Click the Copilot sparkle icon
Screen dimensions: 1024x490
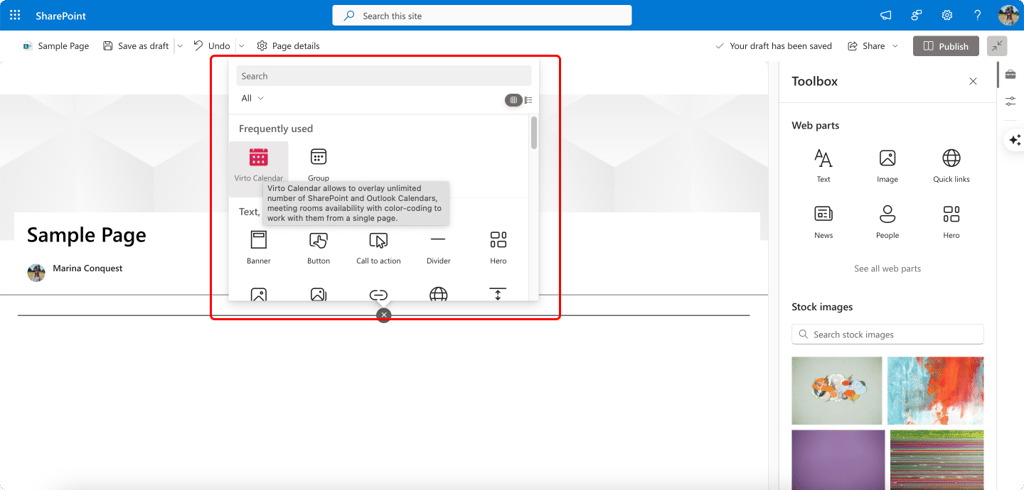(x=1014, y=140)
